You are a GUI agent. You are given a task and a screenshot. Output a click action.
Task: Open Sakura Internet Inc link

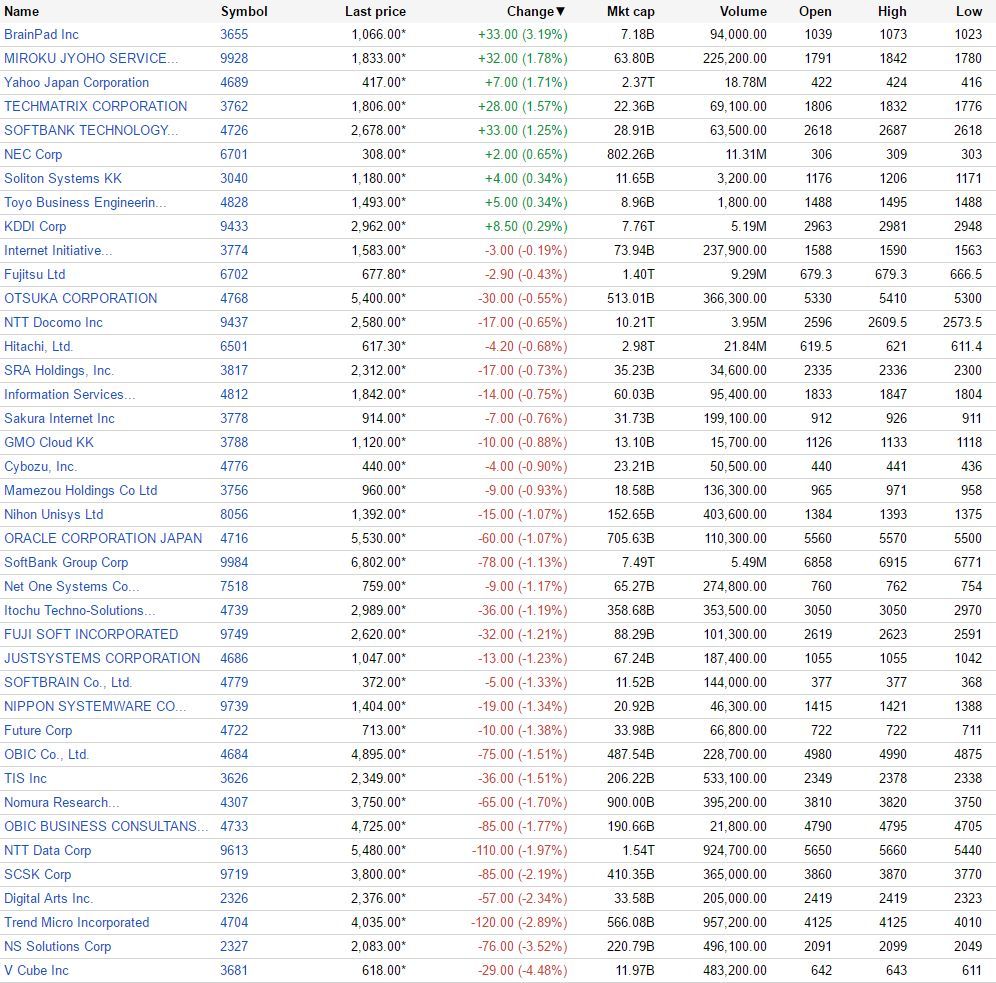pyautogui.click(x=59, y=418)
